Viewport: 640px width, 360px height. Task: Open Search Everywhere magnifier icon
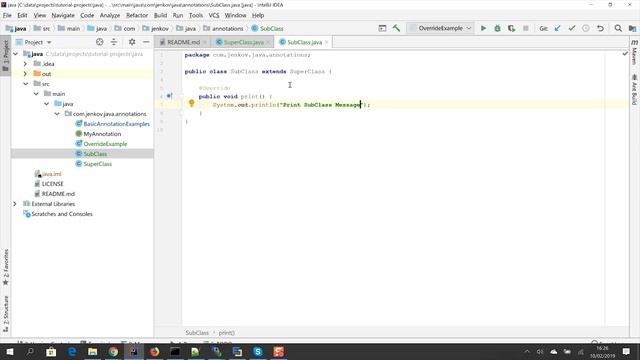click(618, 28)
